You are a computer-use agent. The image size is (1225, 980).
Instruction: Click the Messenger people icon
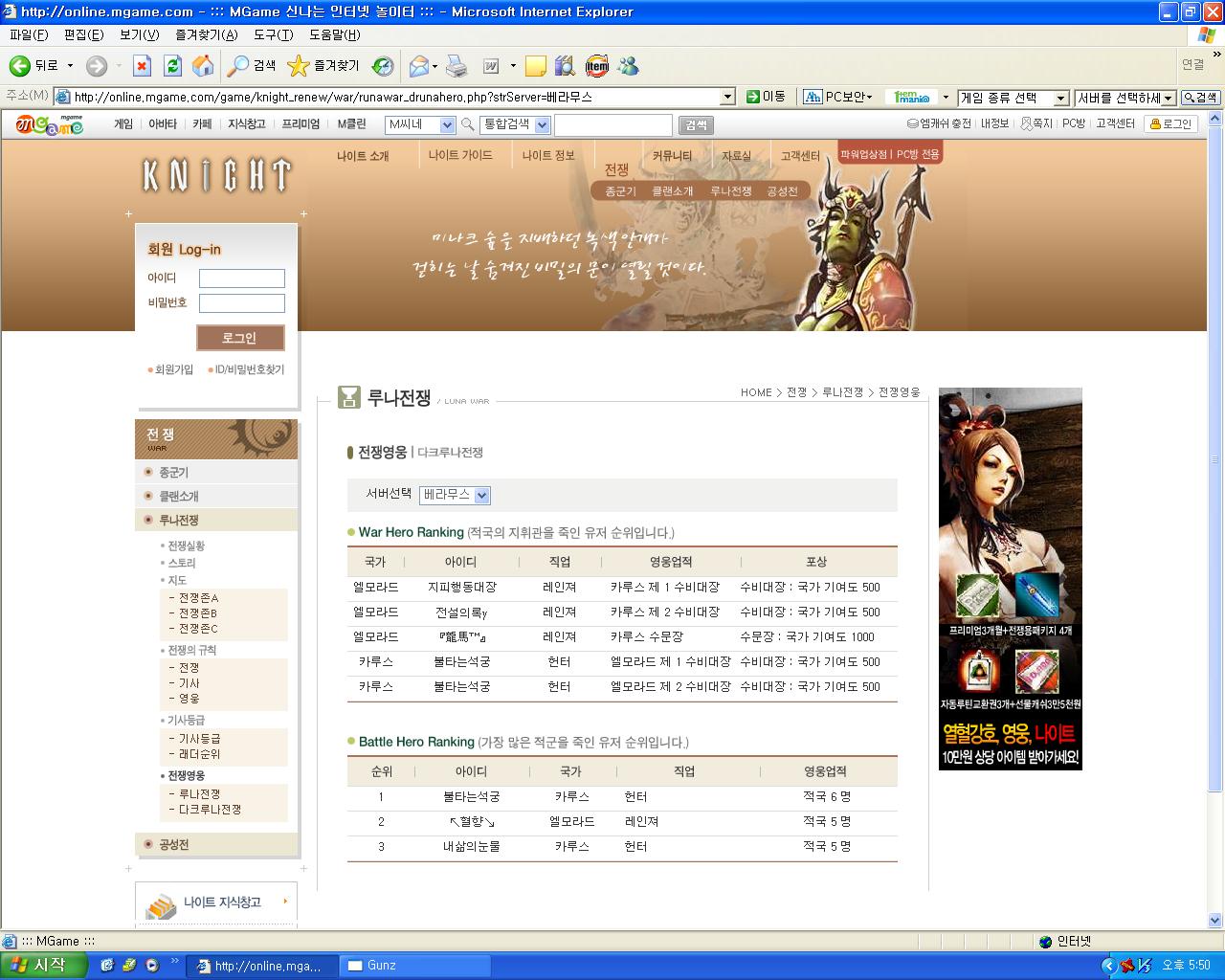tap(628, 65)
